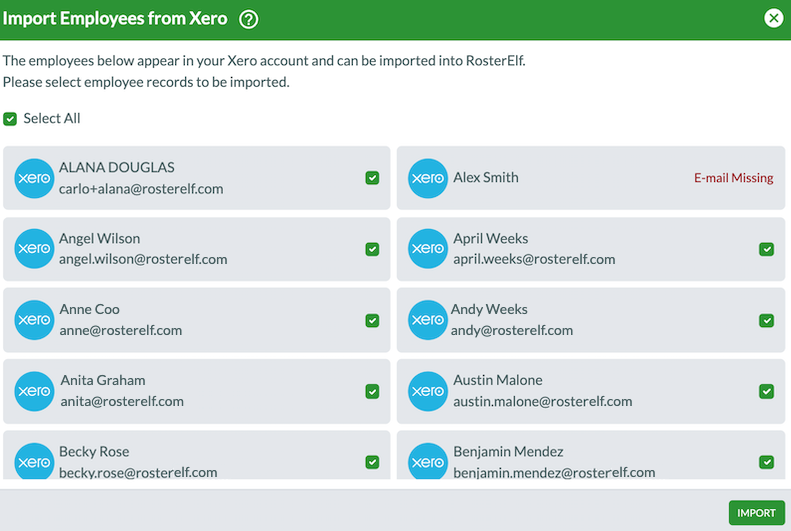Click the Andy Weeks name
The width and height of the screenshot is (791, 531).
tap(489, 309)
